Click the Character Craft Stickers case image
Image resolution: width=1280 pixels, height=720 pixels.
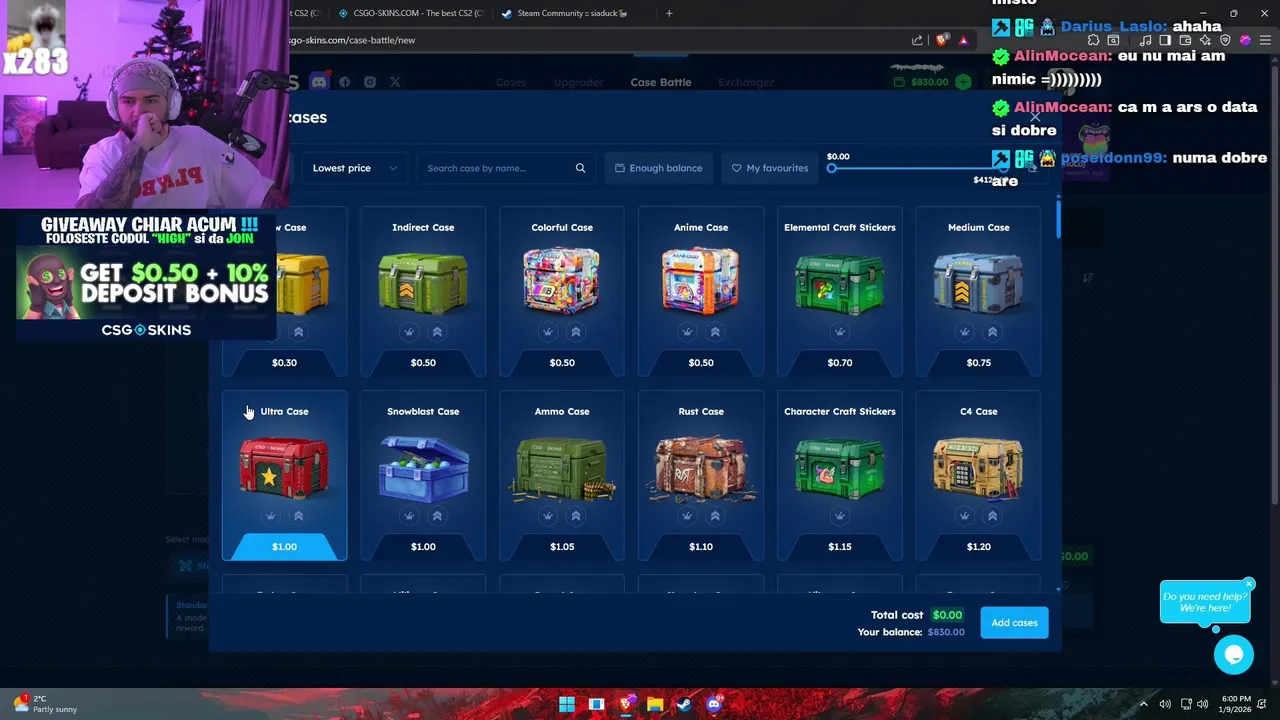pos(840,467)
